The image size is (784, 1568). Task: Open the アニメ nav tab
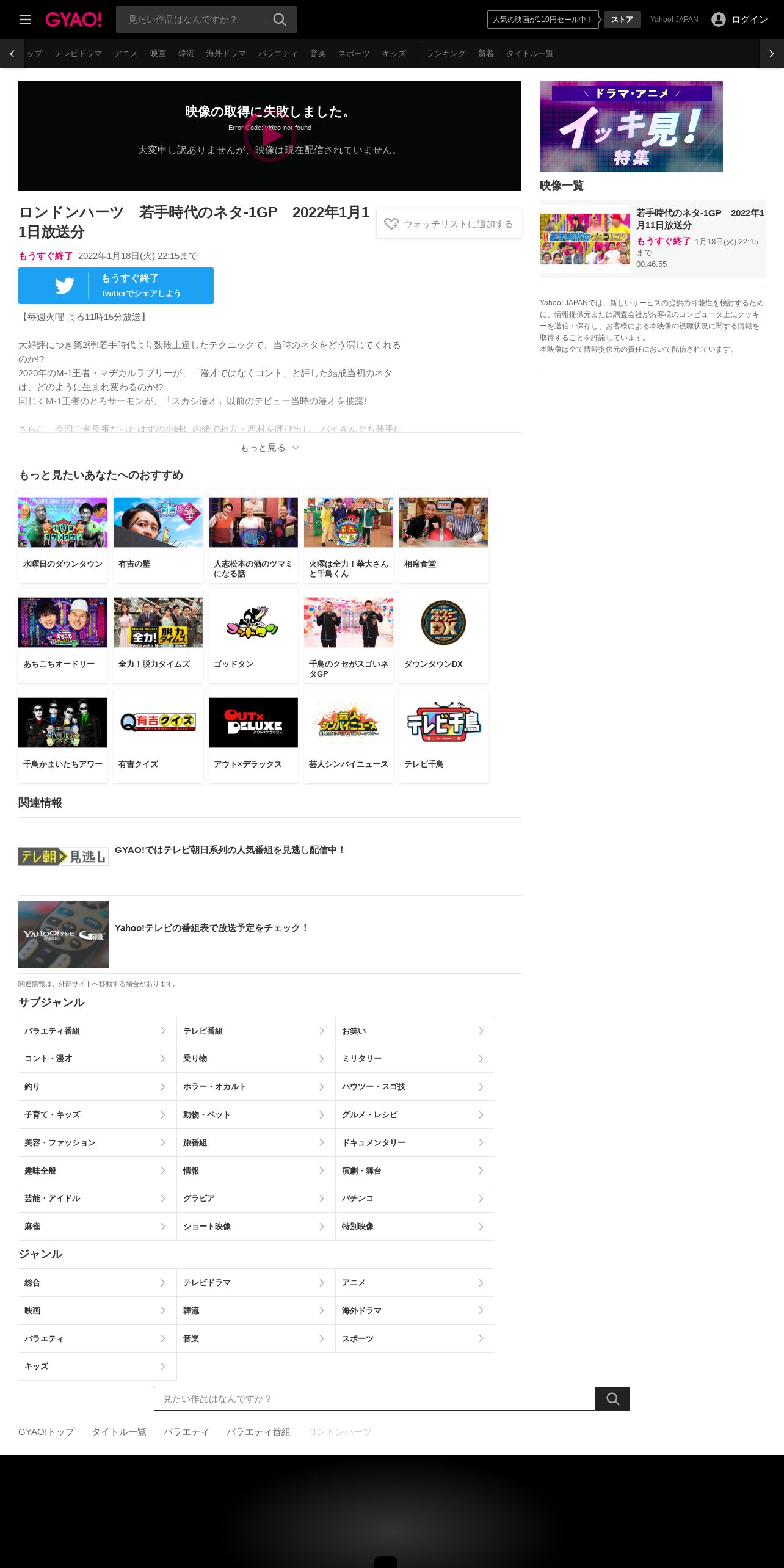click(126, 54)
